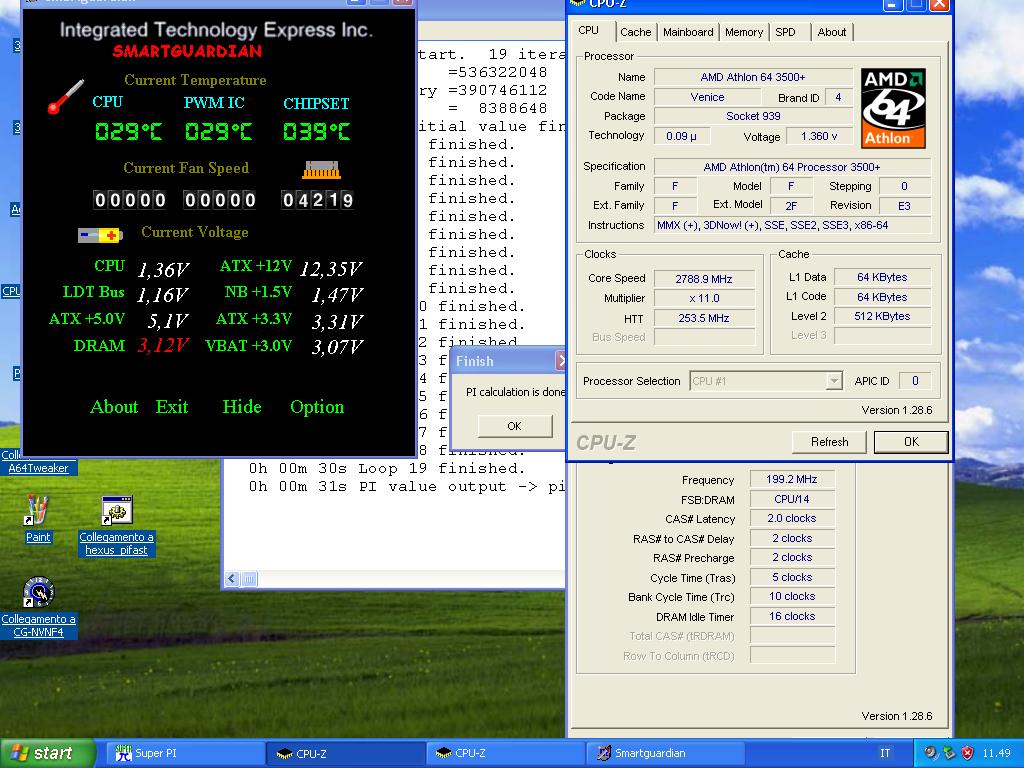Close the Finish dialog with X button

(x=560, y=360)
